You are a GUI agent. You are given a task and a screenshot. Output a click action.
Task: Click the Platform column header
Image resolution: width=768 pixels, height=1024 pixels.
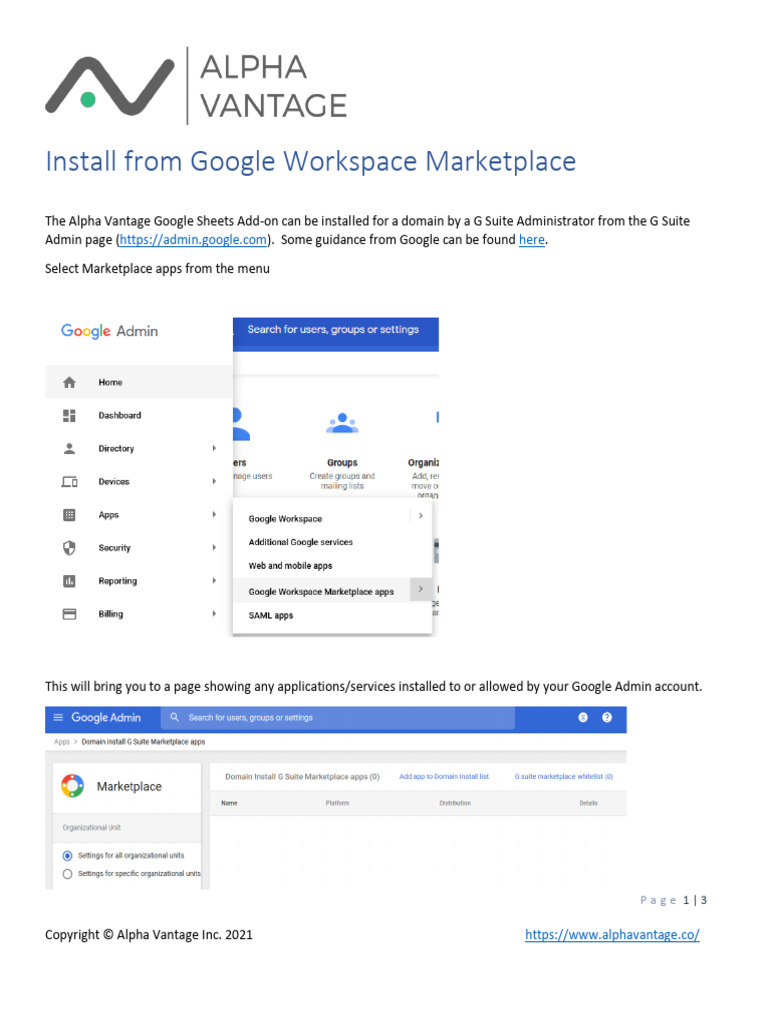click(x=337, y=803)
